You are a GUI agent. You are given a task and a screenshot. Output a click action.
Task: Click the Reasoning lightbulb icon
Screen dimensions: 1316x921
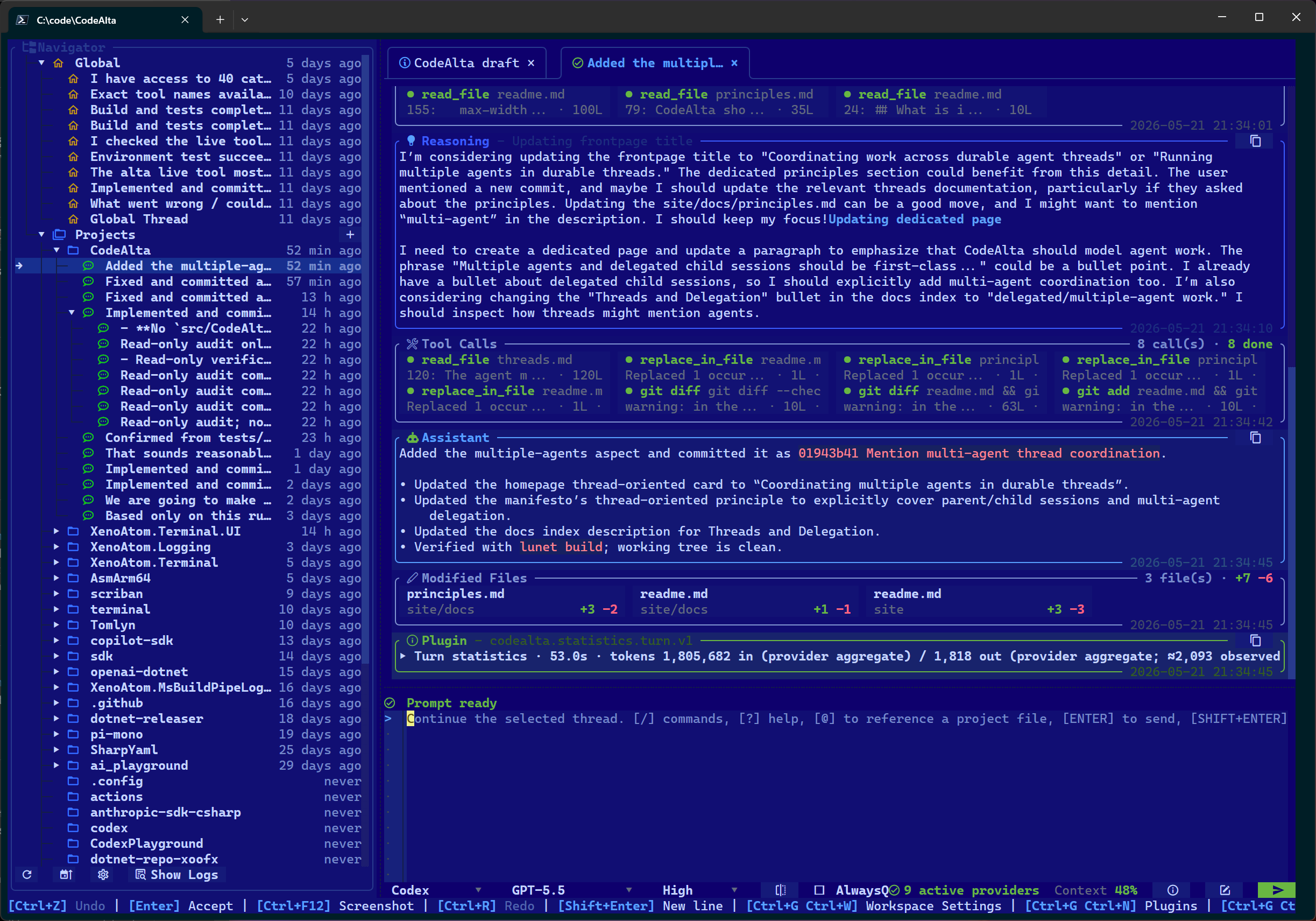[x=411, y=140]
